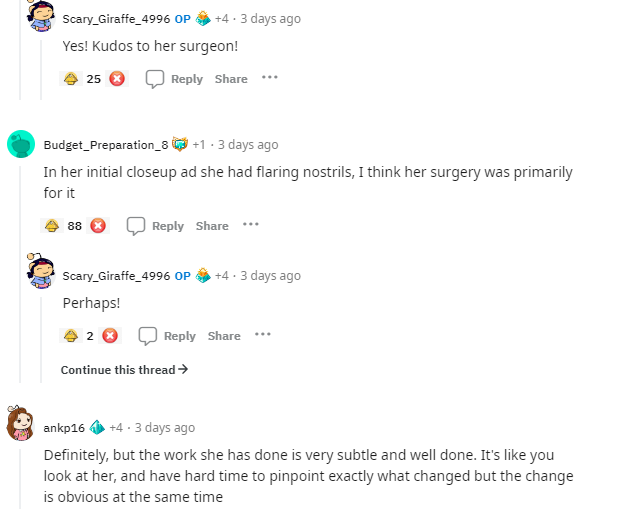The width and height of the screenshot is (622, 509).
Task: Visit ankp16's username profile link
Action: [64, 428]
